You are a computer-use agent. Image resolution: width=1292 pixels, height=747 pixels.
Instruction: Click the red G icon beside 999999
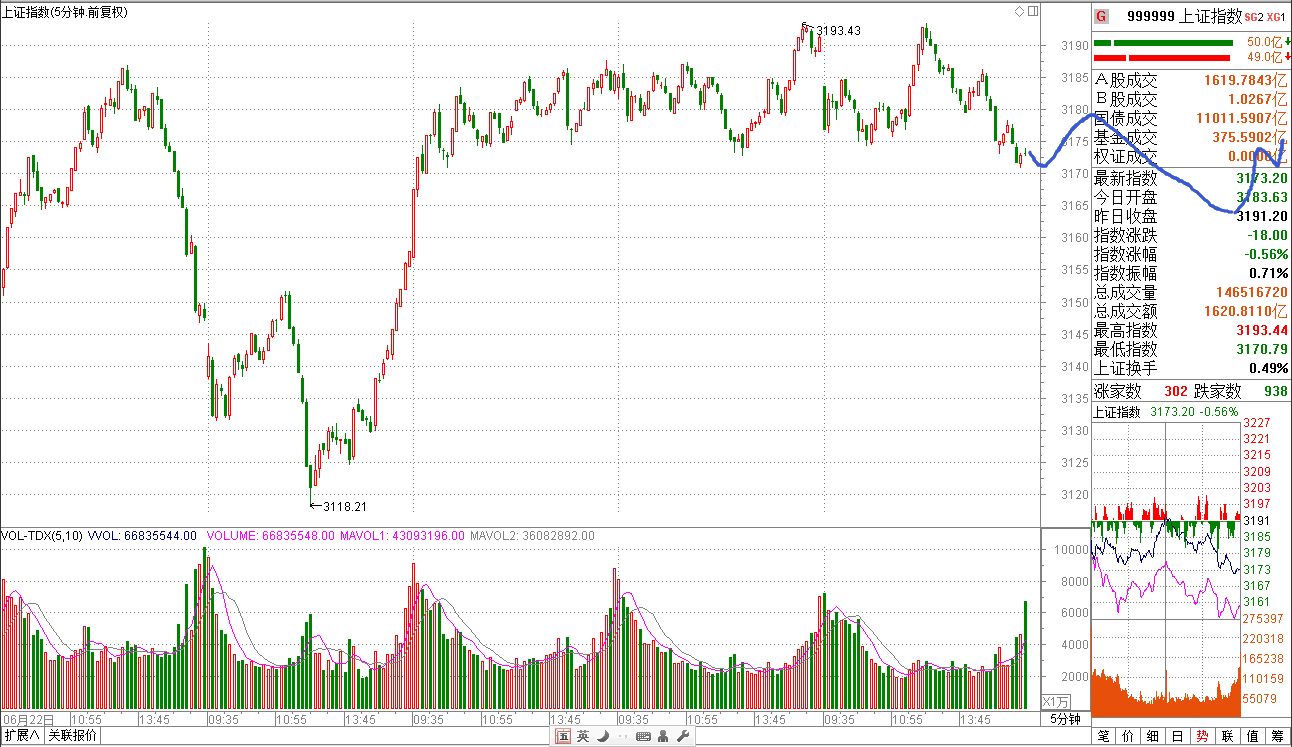[x=1101, y=16]
